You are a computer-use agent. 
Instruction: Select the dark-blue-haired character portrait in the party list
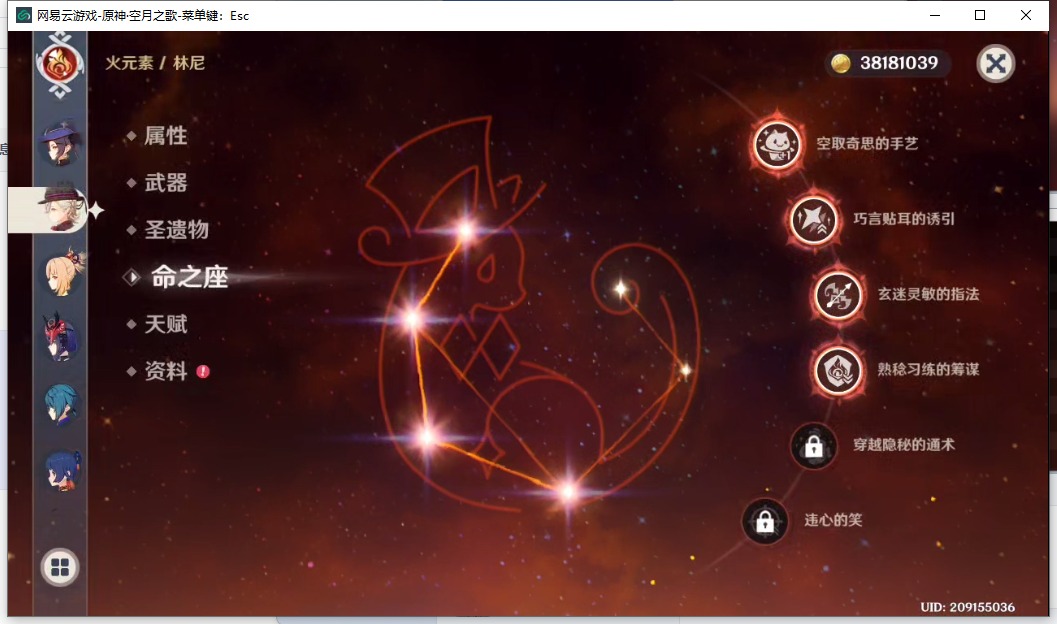63,470
